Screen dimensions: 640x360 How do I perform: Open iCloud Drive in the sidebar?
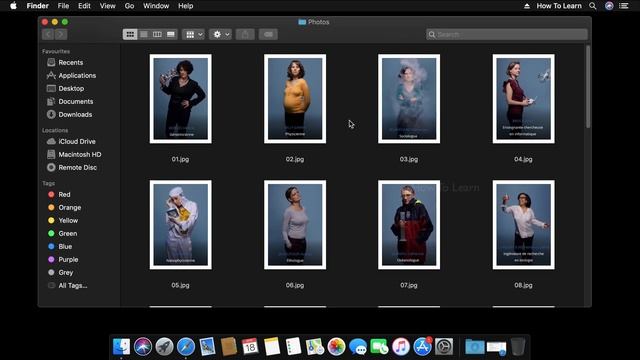(x=70, y=142)
